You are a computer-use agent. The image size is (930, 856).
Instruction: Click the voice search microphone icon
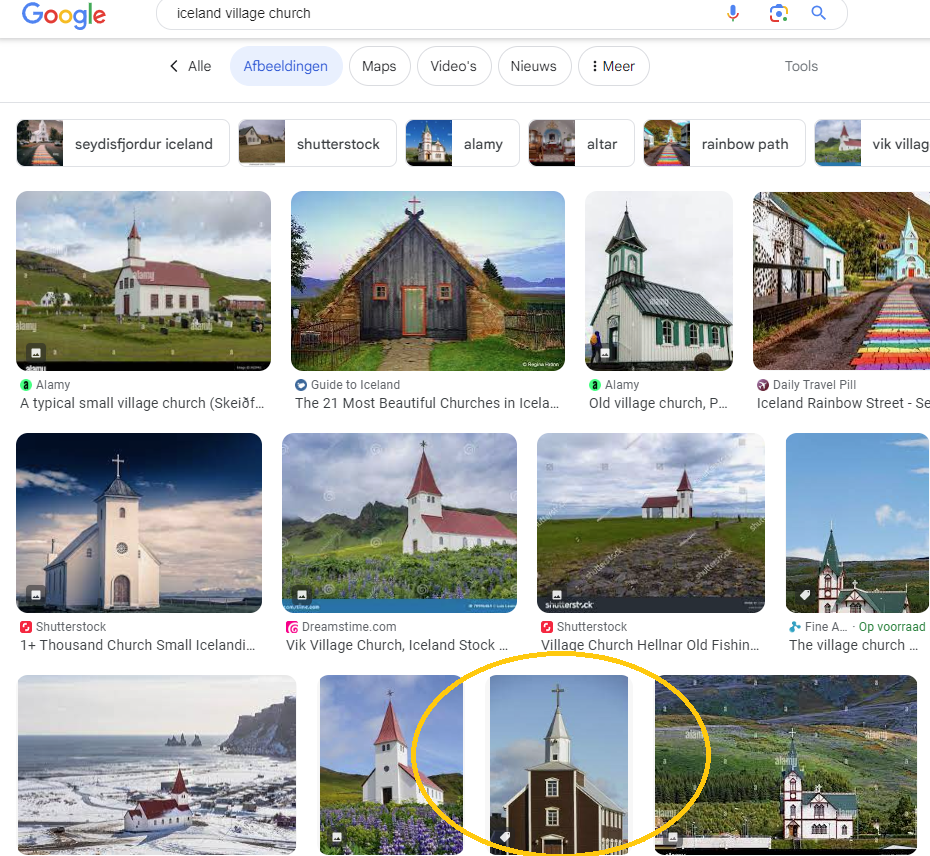(x=733, y=13)
